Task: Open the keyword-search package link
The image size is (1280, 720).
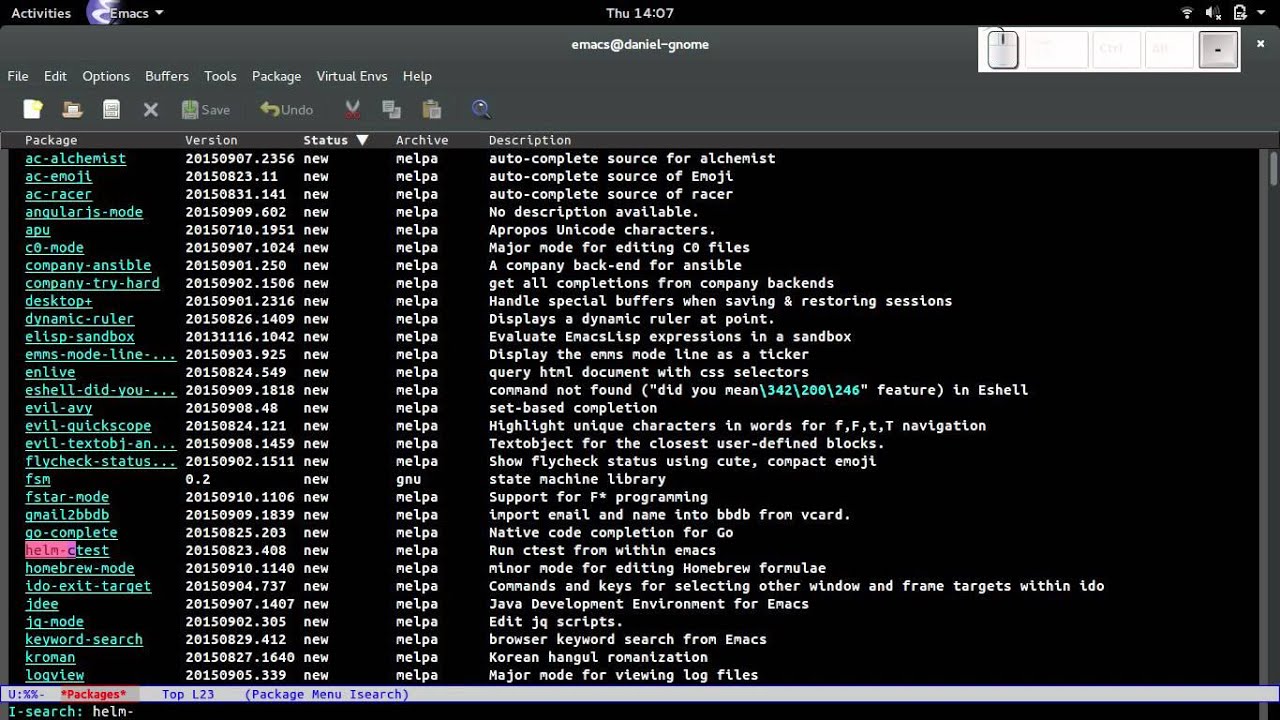Action: coord(84,640)
